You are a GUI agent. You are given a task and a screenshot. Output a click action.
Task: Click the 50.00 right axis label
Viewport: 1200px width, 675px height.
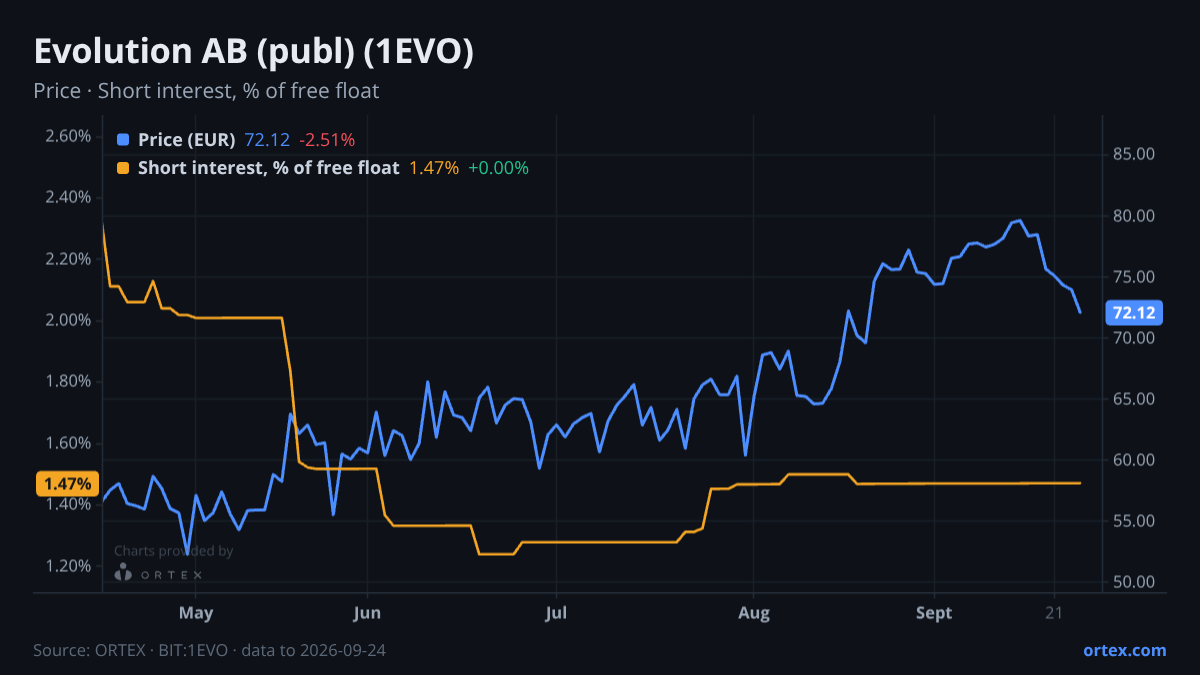[1134, 582]
